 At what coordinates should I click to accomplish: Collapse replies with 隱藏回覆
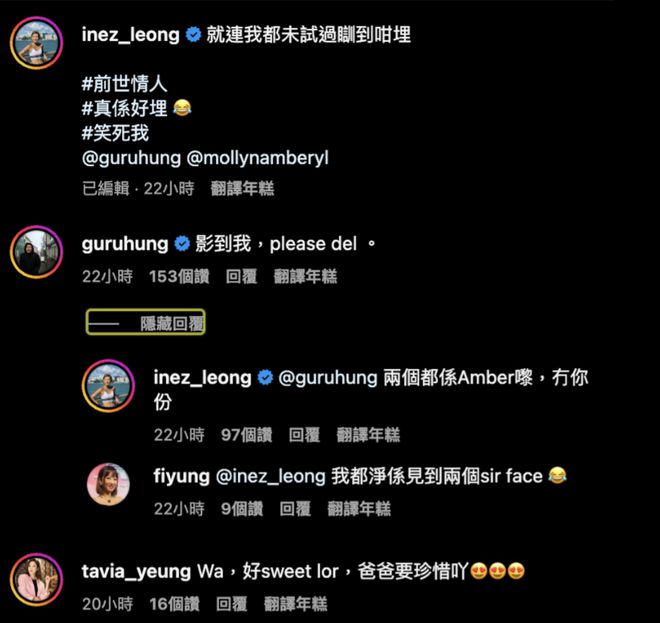146,322
